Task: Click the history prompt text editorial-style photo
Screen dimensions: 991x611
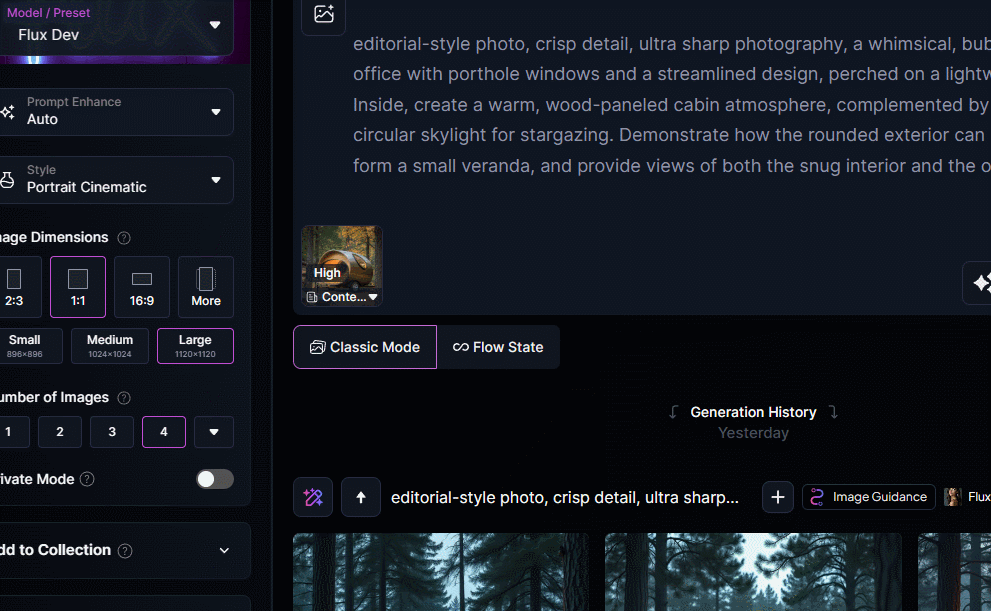Action: tap(564, 497)
